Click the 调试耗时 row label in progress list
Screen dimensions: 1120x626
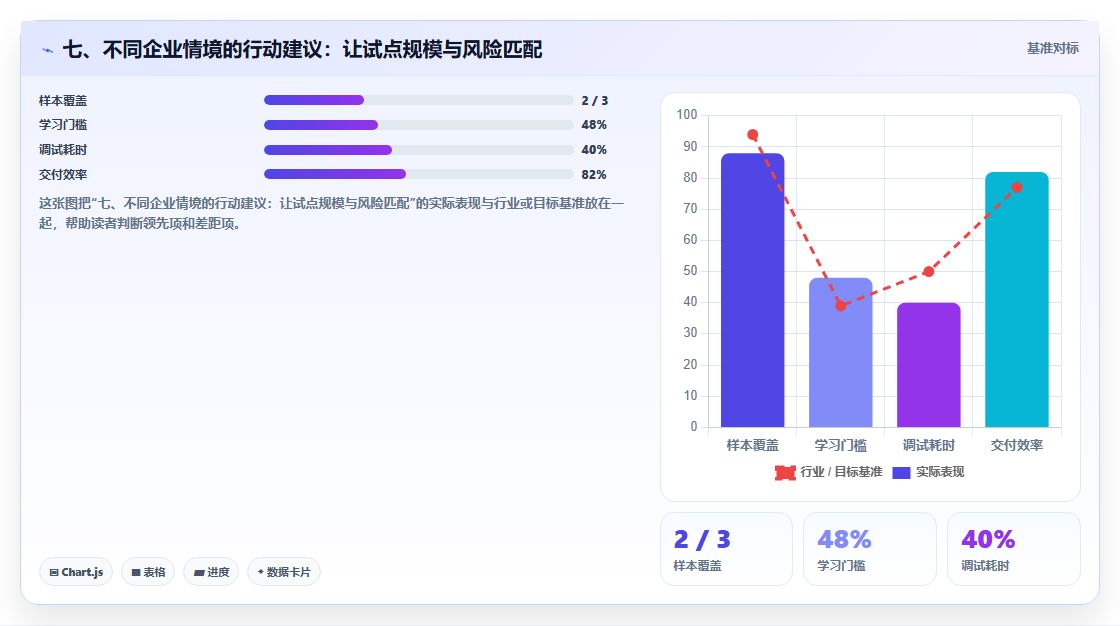click(x=63, y=150)
